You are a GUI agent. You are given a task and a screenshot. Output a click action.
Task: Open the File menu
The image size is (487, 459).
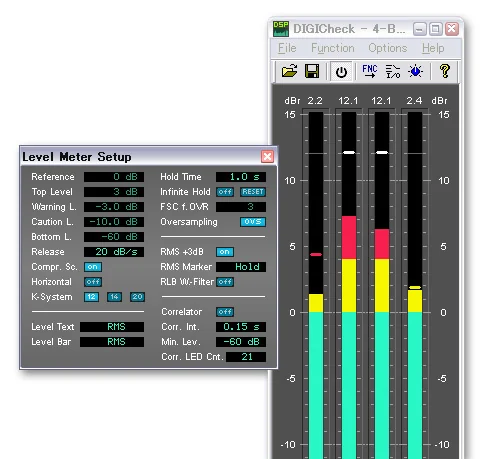pos(287,48)
